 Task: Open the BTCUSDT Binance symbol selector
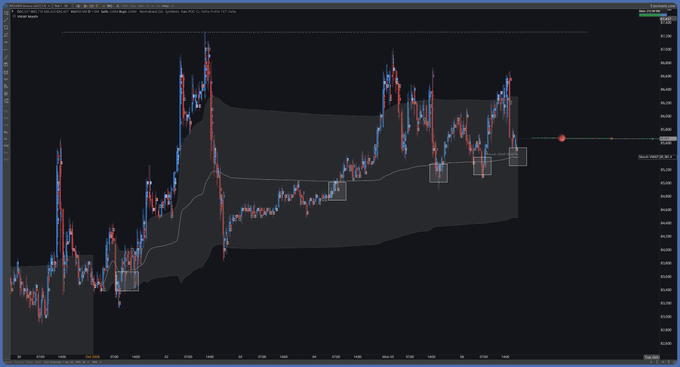(x=24, y=6)
